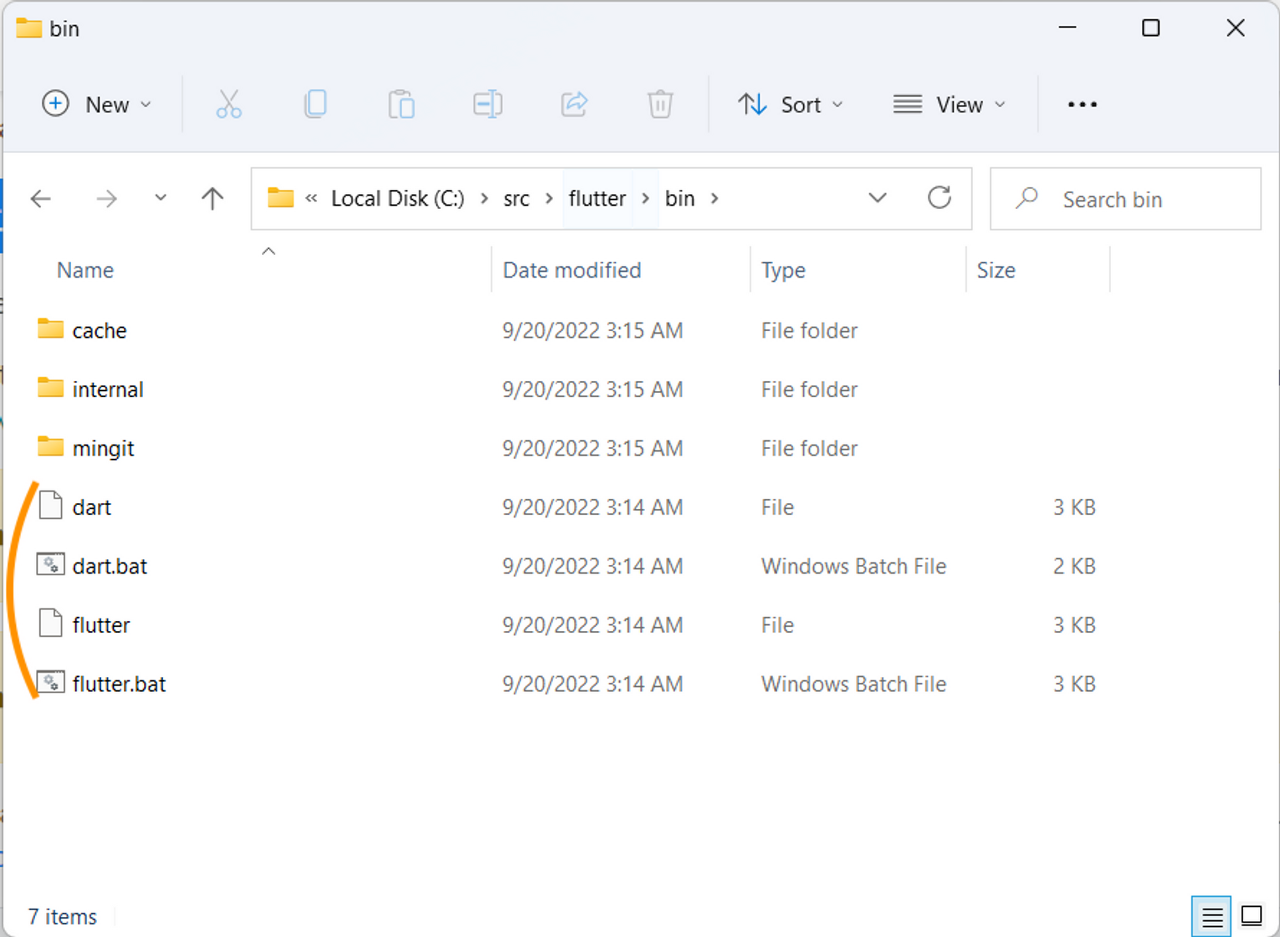Expand chevron after bin in breadcrumb

(x=714, y=198)
